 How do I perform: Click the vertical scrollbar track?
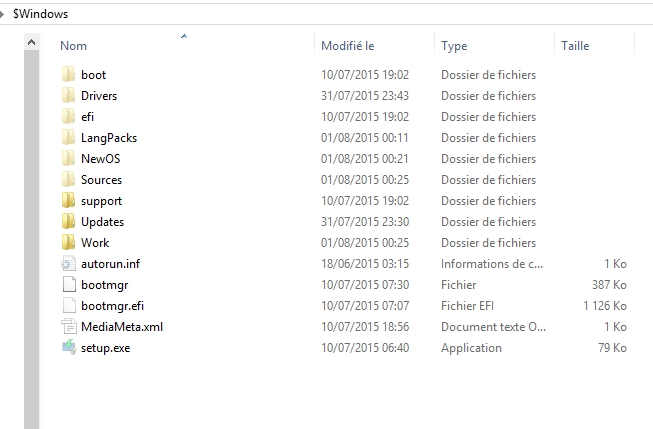(x=31, y=239)
